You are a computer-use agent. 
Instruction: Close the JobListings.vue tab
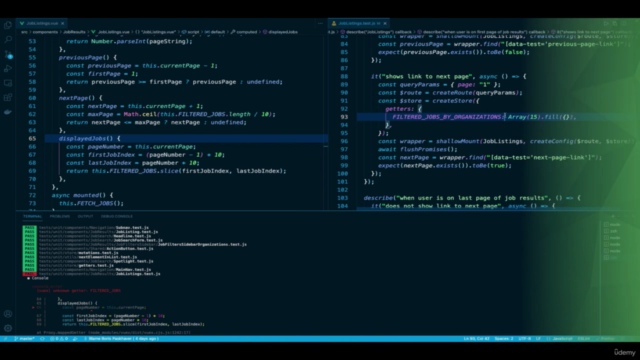point(62,23)
